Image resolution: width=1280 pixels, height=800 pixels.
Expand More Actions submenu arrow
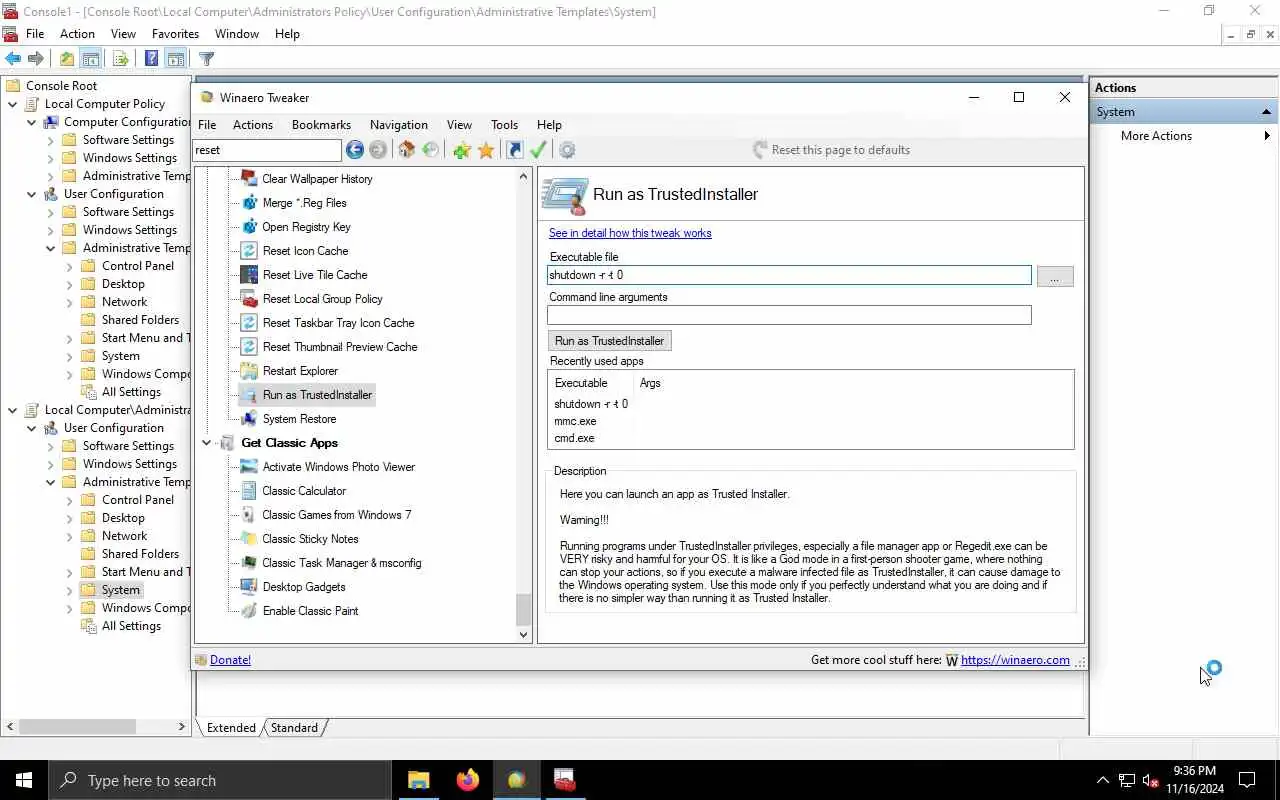tap(1267, 136)
